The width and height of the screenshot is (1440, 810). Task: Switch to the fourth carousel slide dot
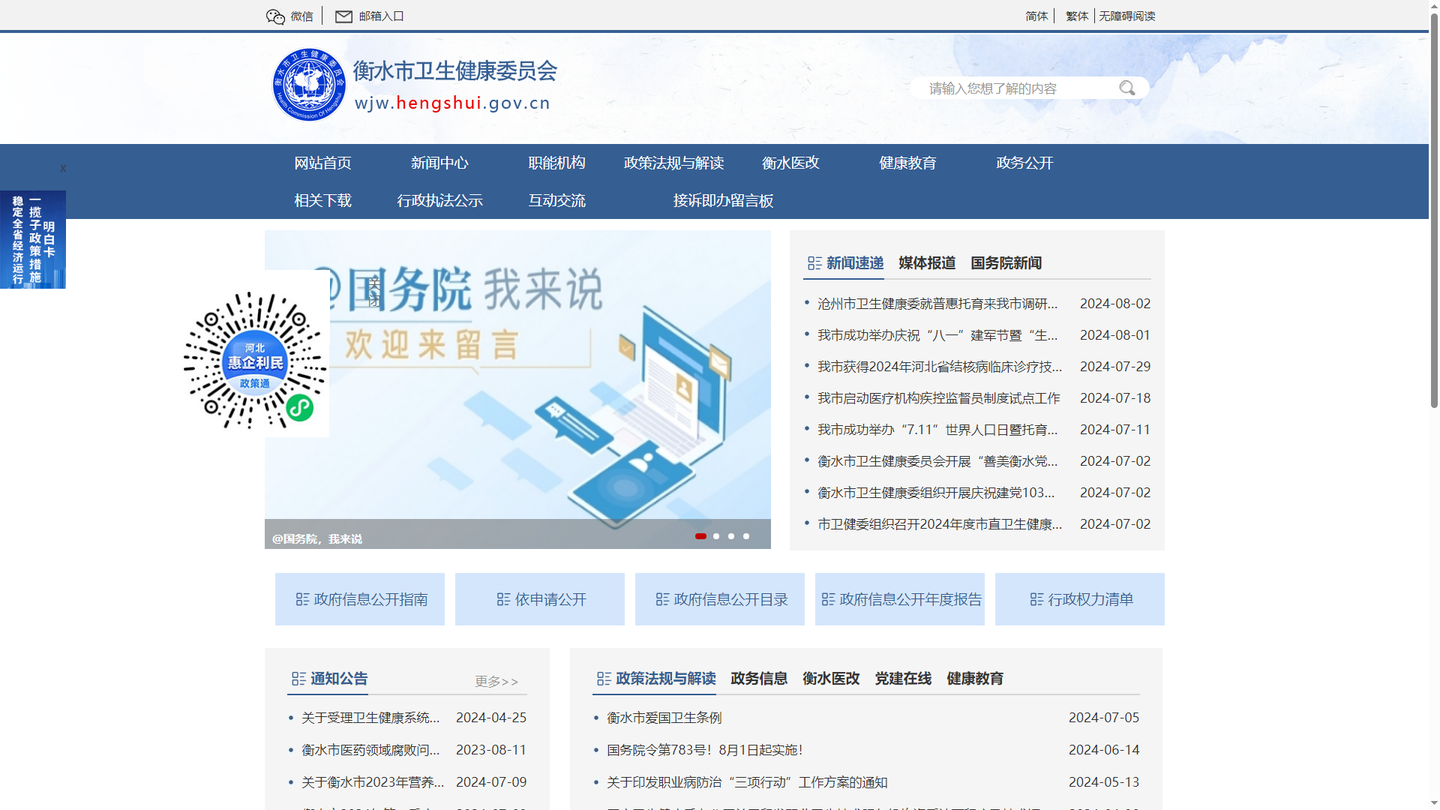[746, 536]
